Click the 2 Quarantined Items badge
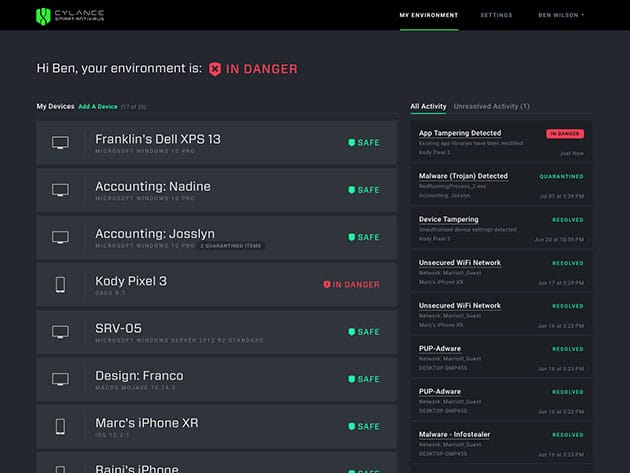 (231, 245)
